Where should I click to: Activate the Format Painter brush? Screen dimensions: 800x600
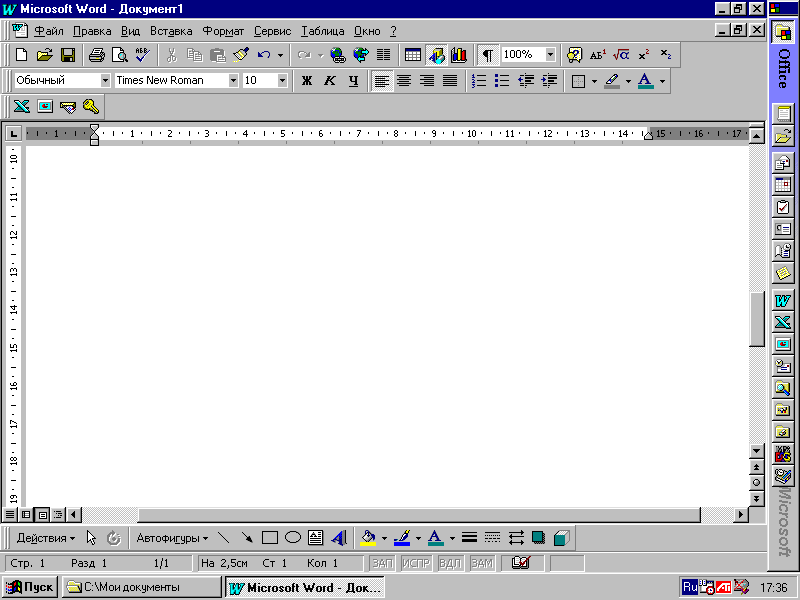(241, 55)
